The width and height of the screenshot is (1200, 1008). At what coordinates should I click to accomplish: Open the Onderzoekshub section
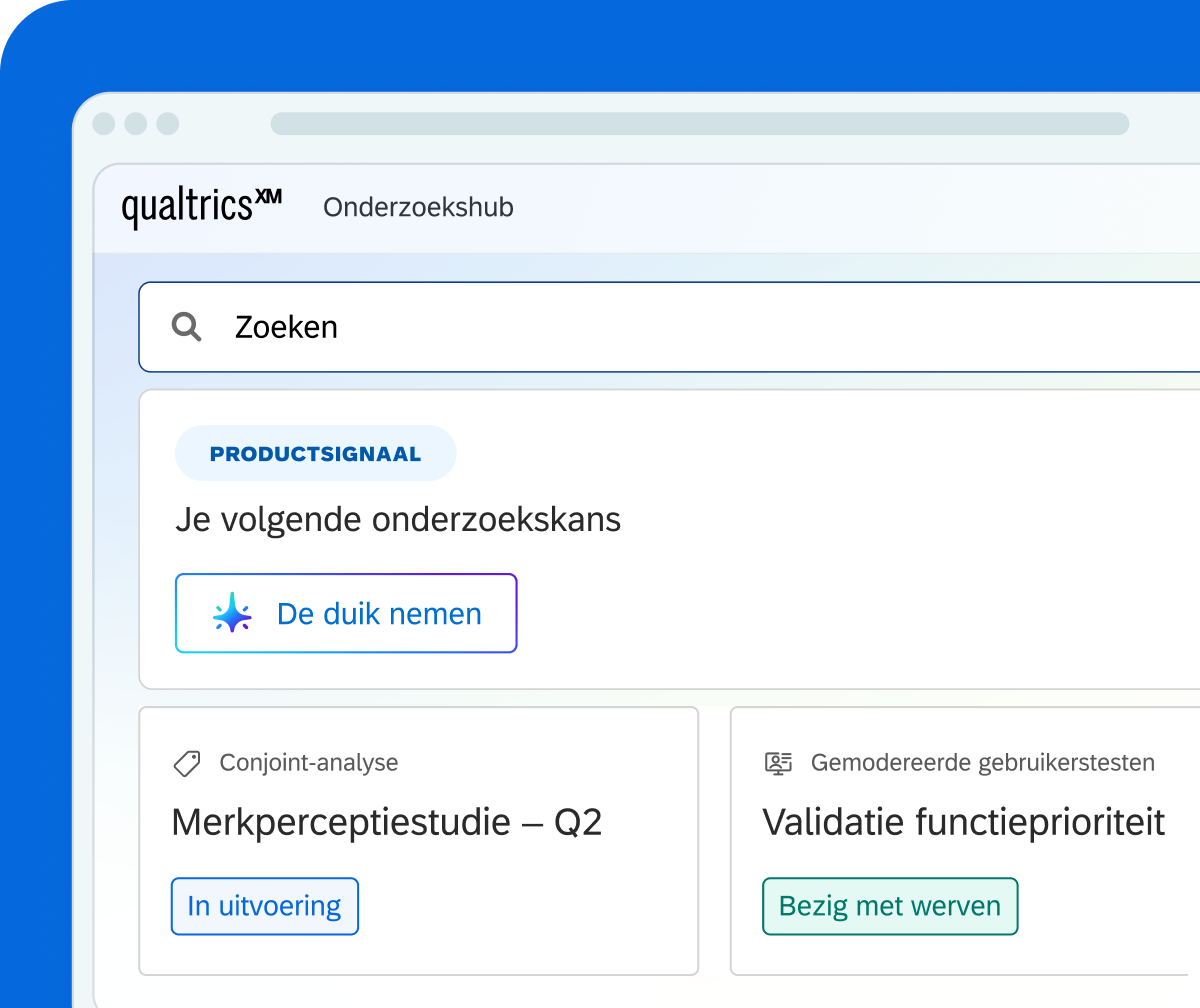coord(418,207)
